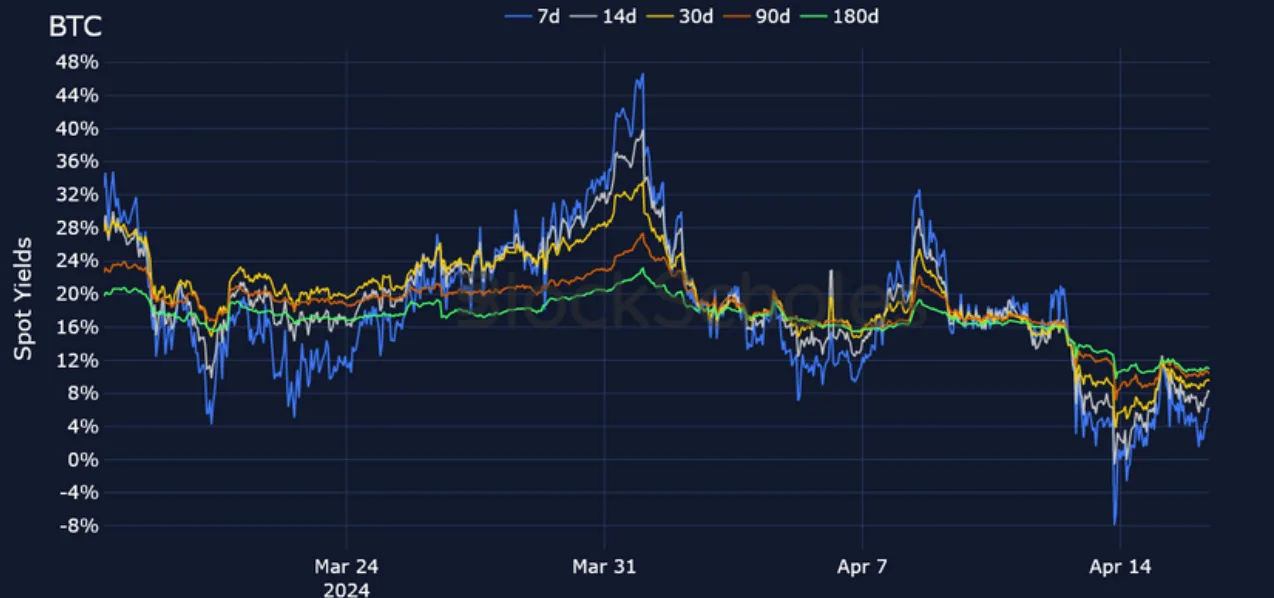Select the 4% y-axis tick label
The image size is (1274, 598).
(x=81, y=426)
